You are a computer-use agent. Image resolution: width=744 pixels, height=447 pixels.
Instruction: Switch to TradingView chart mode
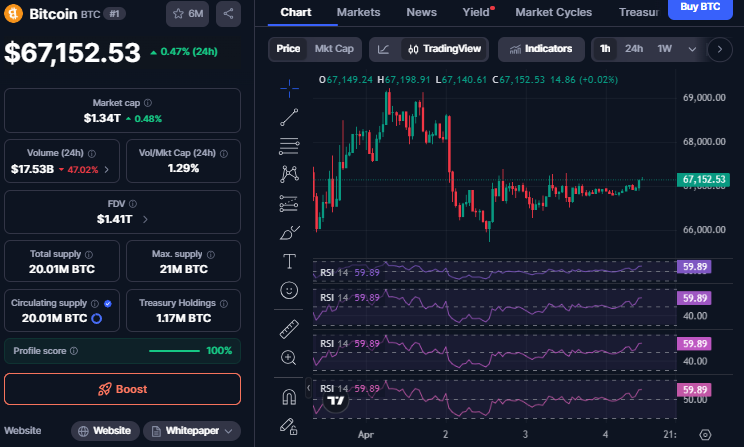pos(445,49)
